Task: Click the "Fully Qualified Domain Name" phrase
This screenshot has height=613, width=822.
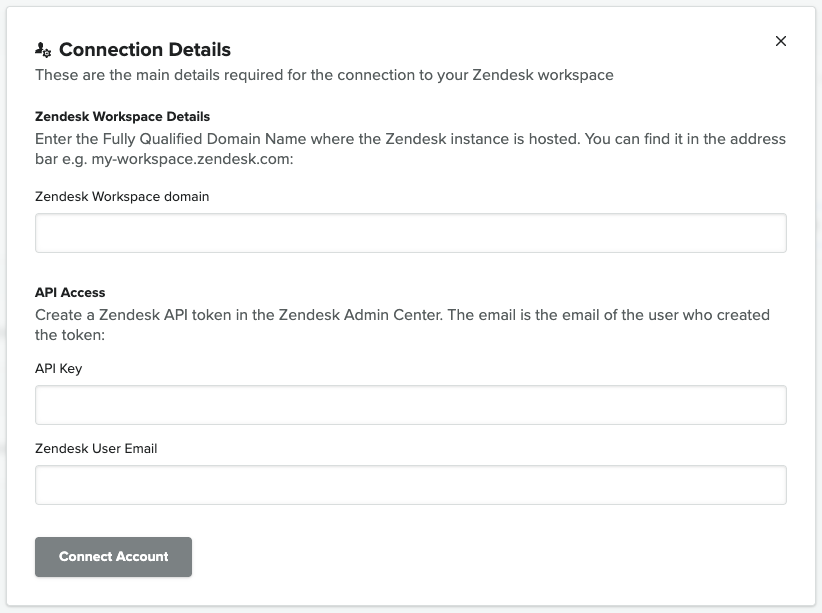Action: (204, 139)
